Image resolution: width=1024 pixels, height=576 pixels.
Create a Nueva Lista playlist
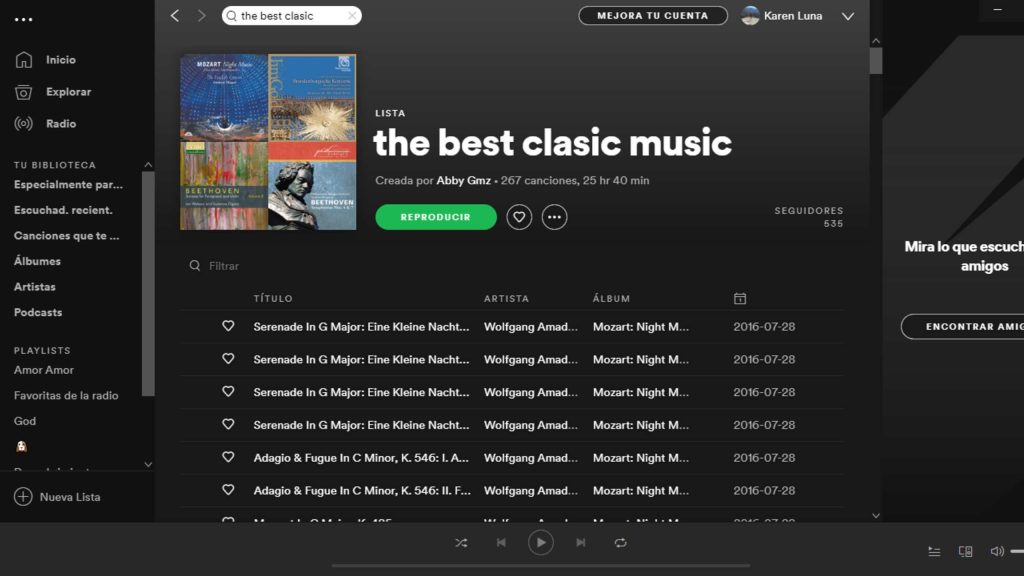(57, 497)
